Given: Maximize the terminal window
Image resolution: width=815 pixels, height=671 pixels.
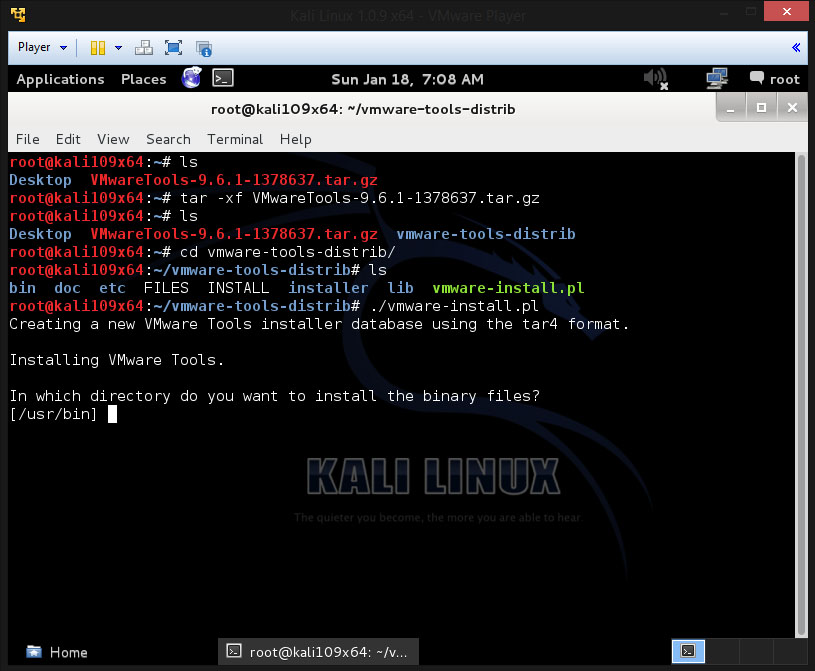Looking at the screenshot, I should [x=761, y=108].
